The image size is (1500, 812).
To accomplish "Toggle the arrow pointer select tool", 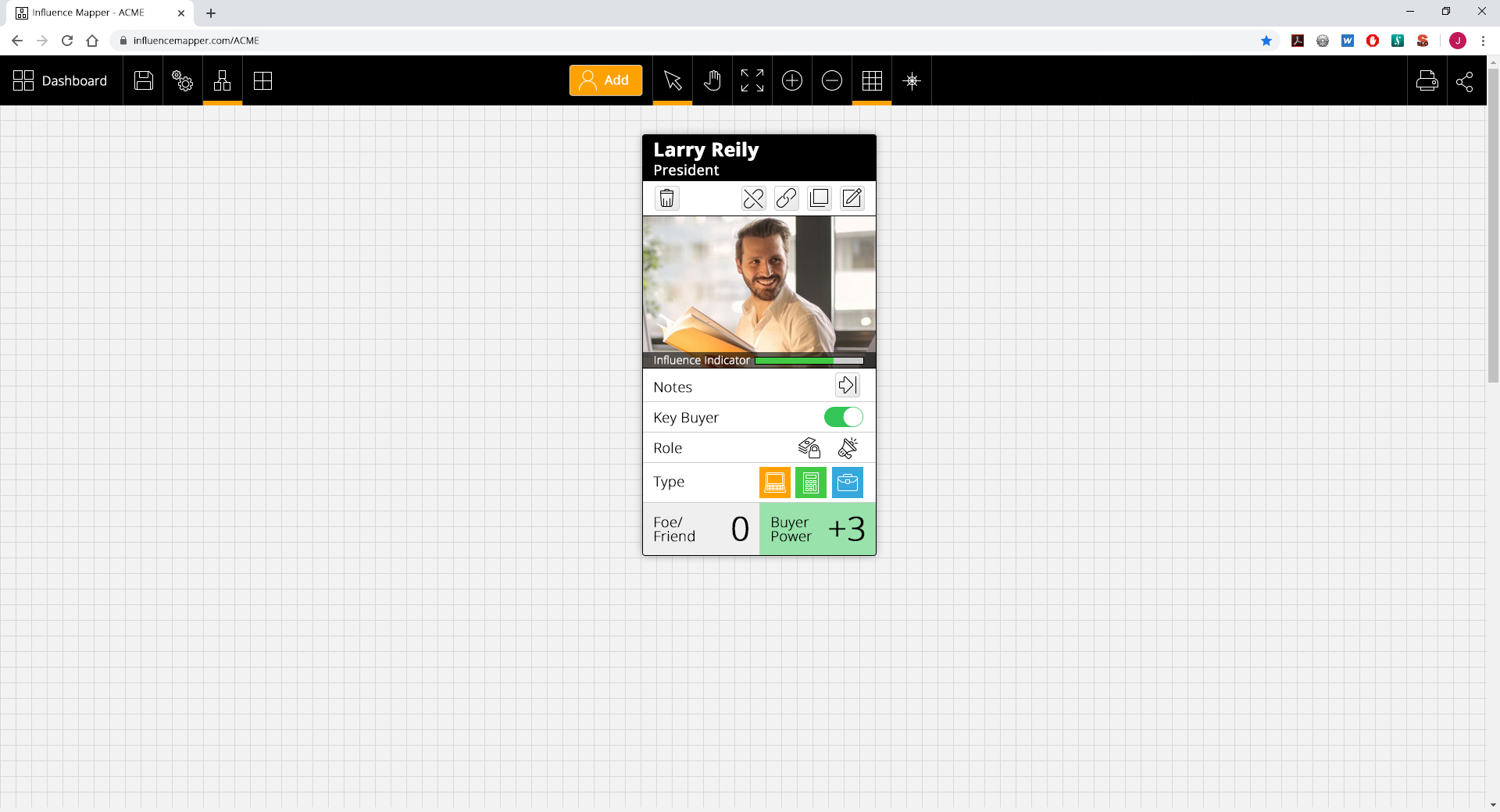I will (673, 80).
